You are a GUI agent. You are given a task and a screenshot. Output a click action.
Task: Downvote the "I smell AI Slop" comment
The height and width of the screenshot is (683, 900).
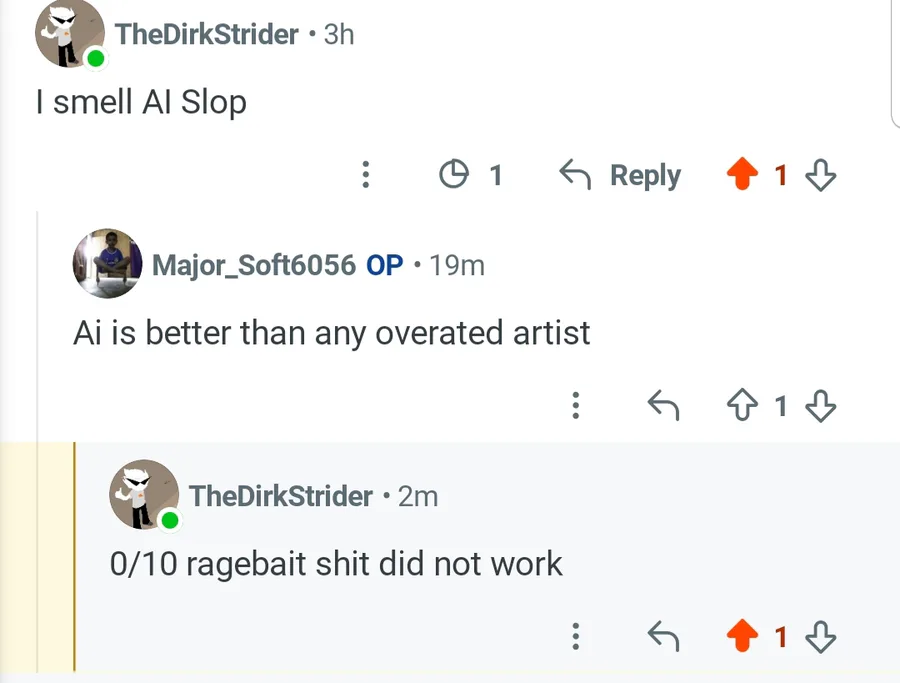tap(821, 176)
